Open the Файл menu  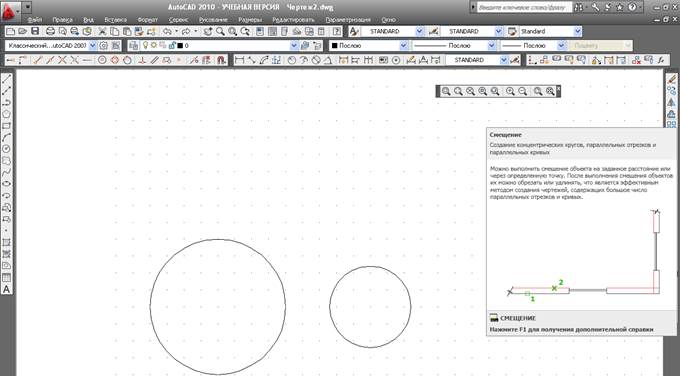pos(35,20)
